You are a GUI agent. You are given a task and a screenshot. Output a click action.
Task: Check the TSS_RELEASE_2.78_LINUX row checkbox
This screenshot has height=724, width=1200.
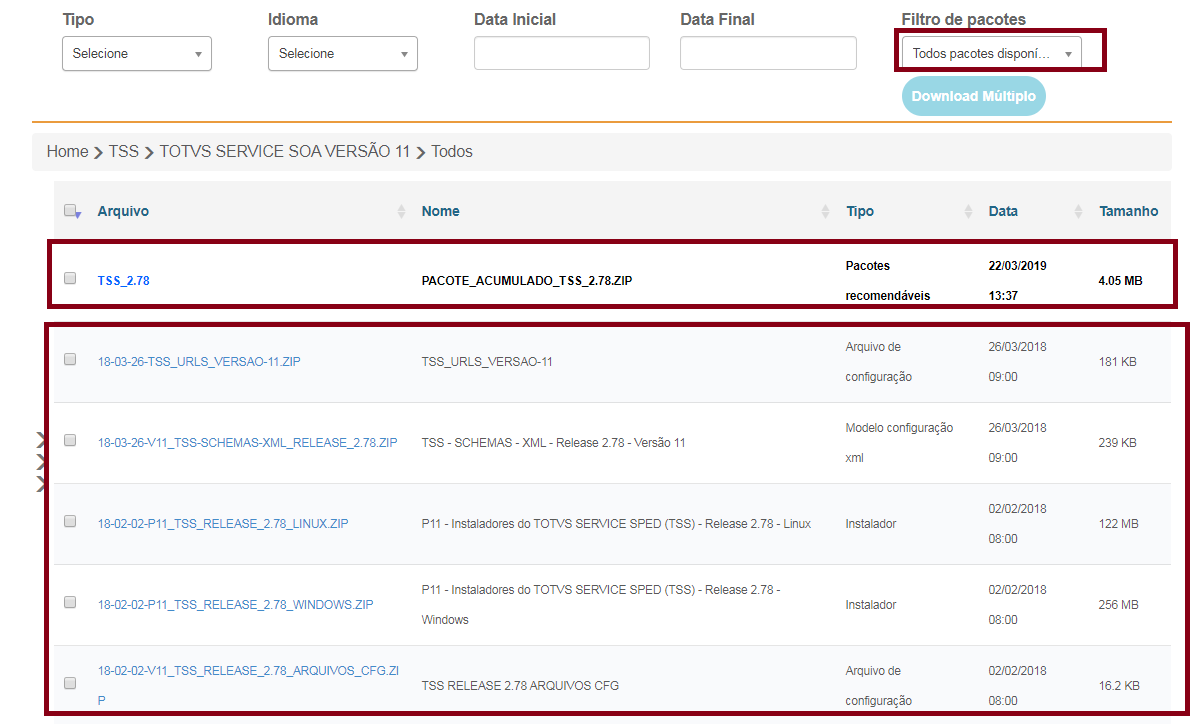tap(70, 521)
